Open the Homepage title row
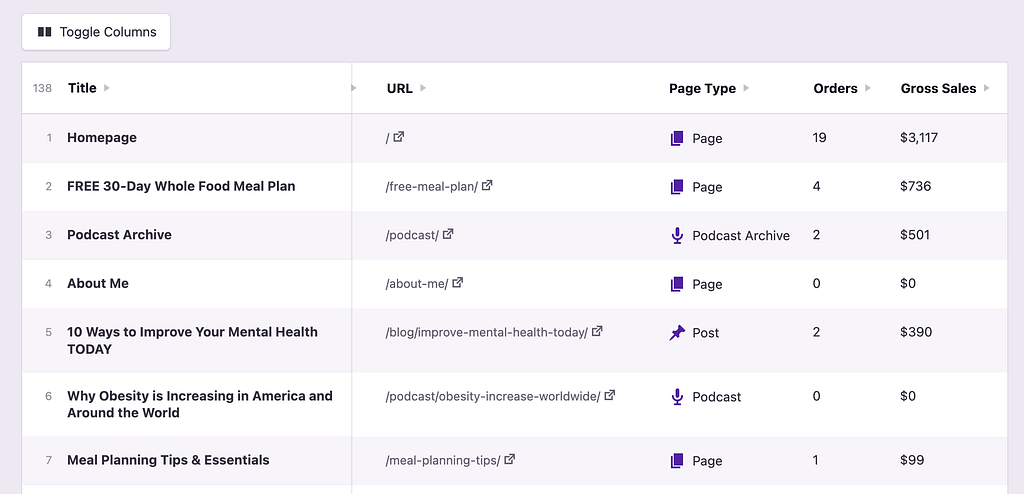This screenshot has height=494, width=1024. [x=102, y=138]
